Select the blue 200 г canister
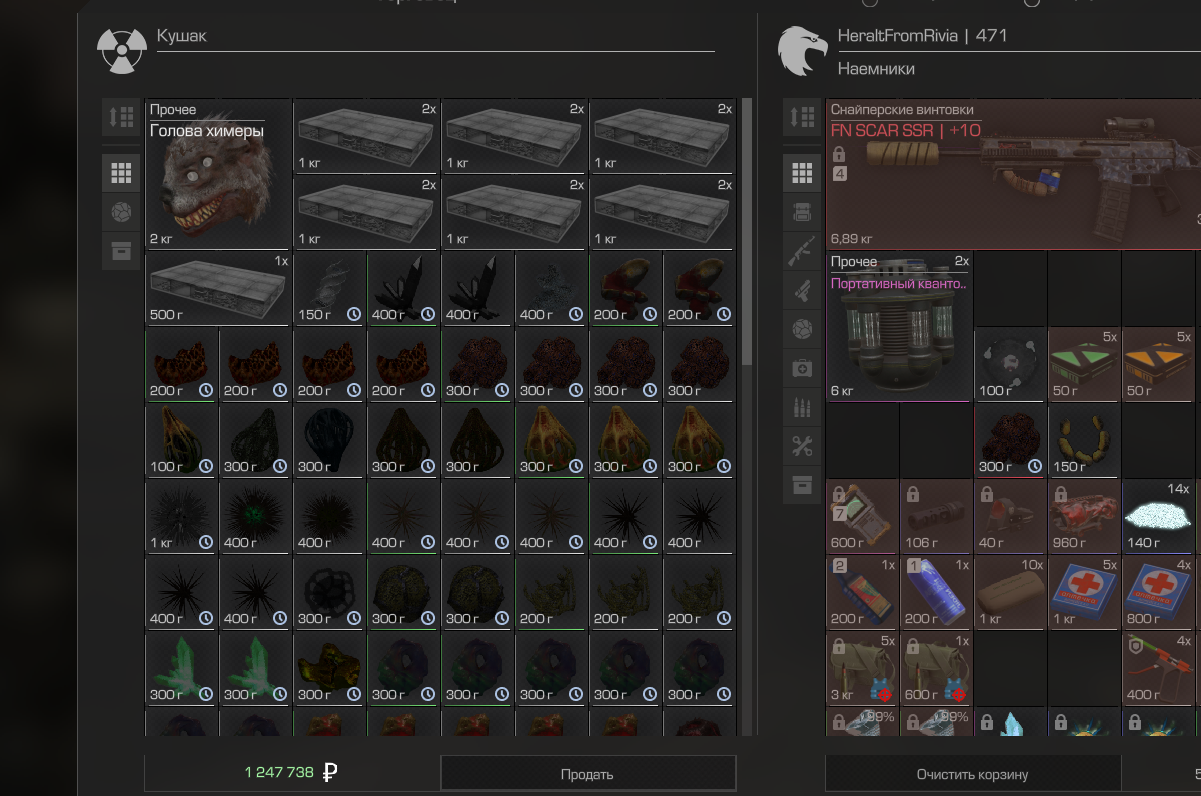 pyautogui.click(x=936, y=592)
